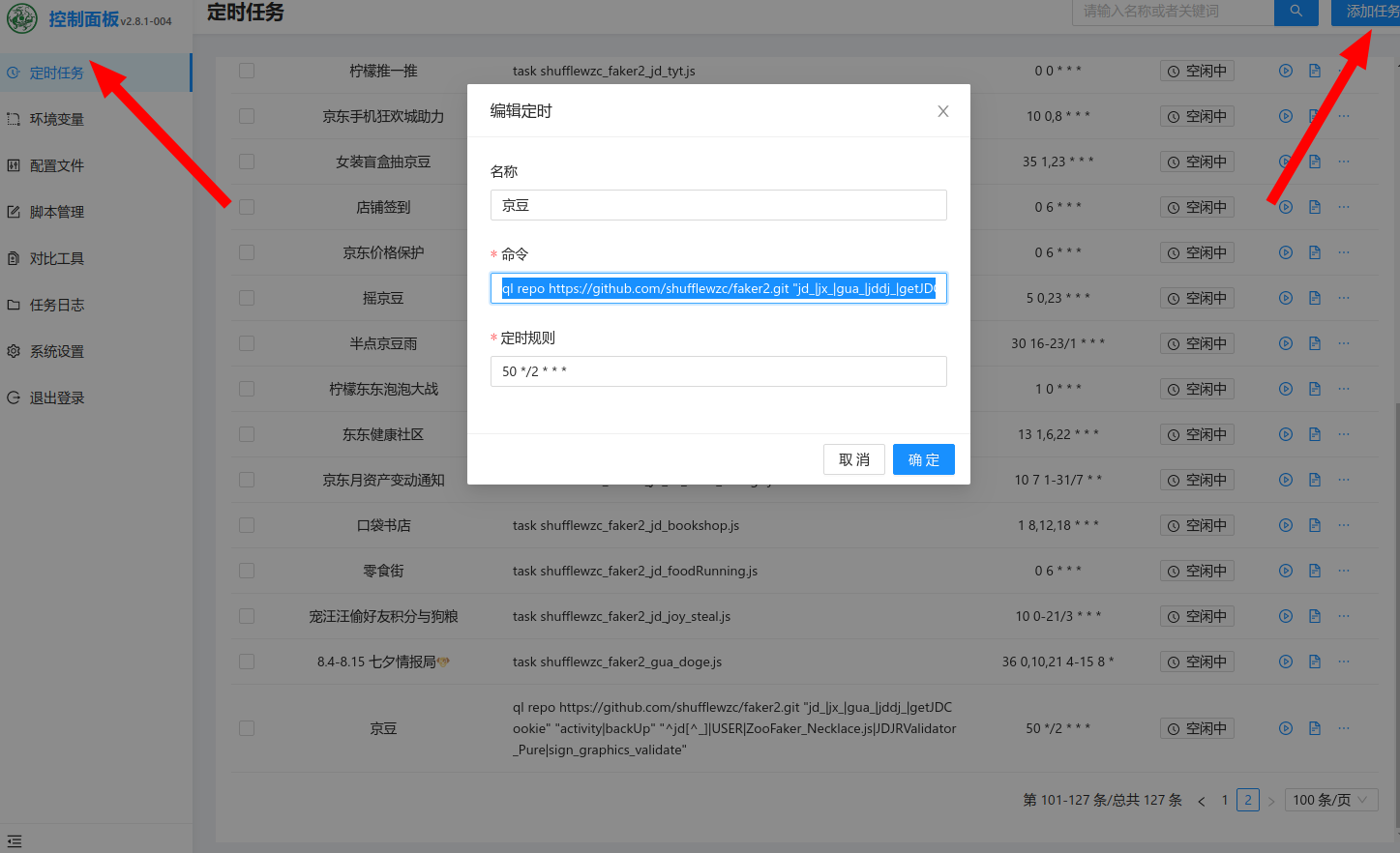
Task: Click 空闲中 status tag for 零食街
Action: tap(1197, 571)
